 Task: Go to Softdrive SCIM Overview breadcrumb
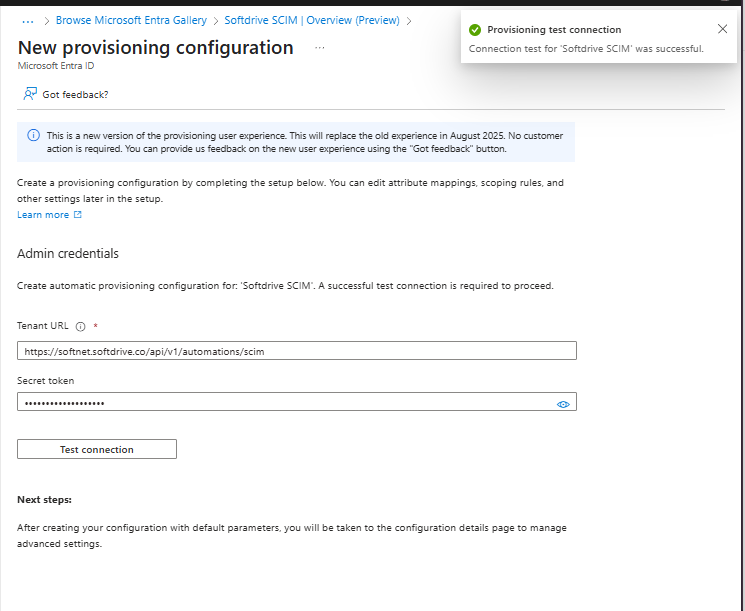pyautogui.click(x=312, y=20)
